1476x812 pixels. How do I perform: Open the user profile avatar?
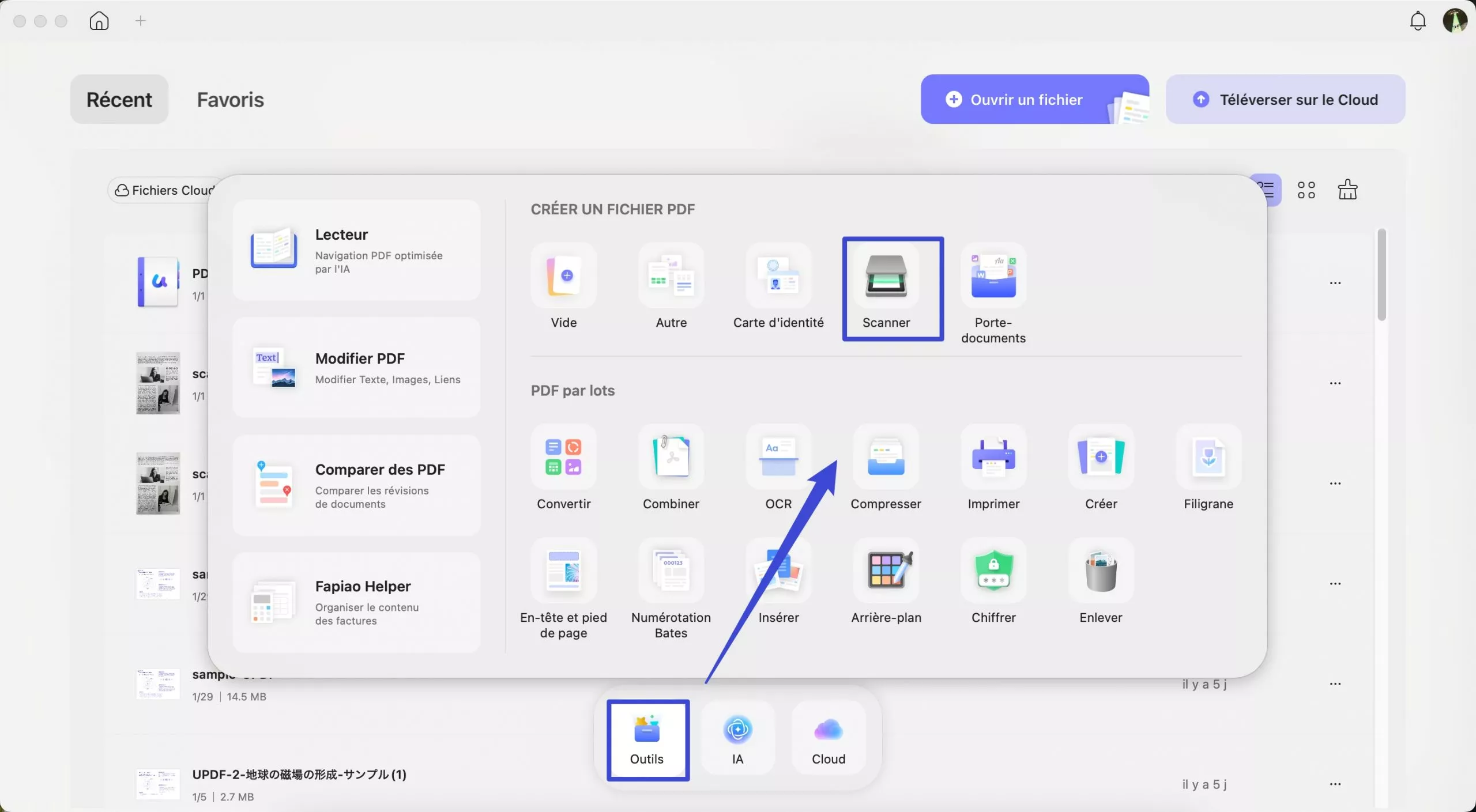coord(1454,20)
